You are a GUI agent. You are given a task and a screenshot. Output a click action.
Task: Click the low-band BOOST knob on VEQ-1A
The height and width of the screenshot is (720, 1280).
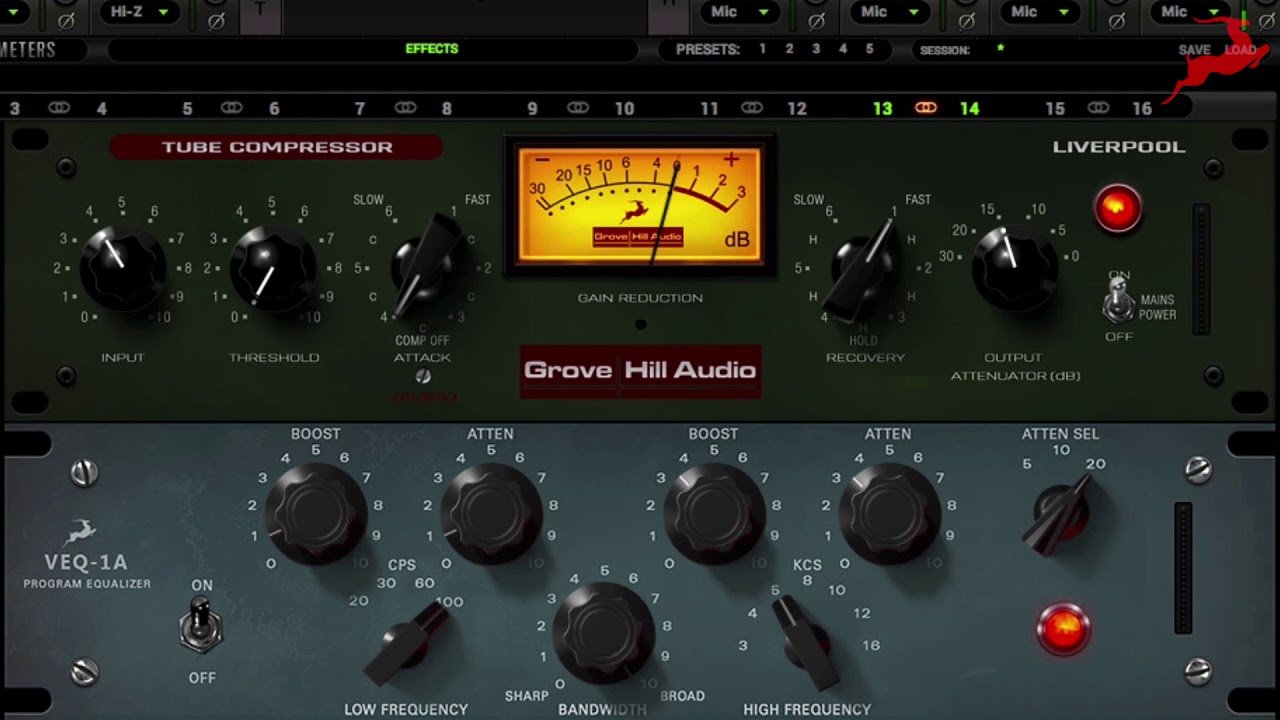pos(315,513)
